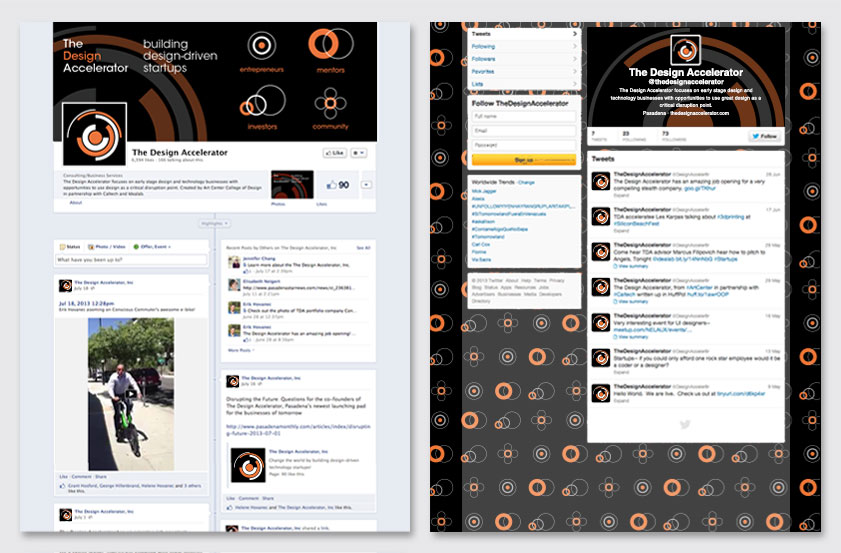
Task: Click Share under Disrupting the Future post
Action: point(268,498)
